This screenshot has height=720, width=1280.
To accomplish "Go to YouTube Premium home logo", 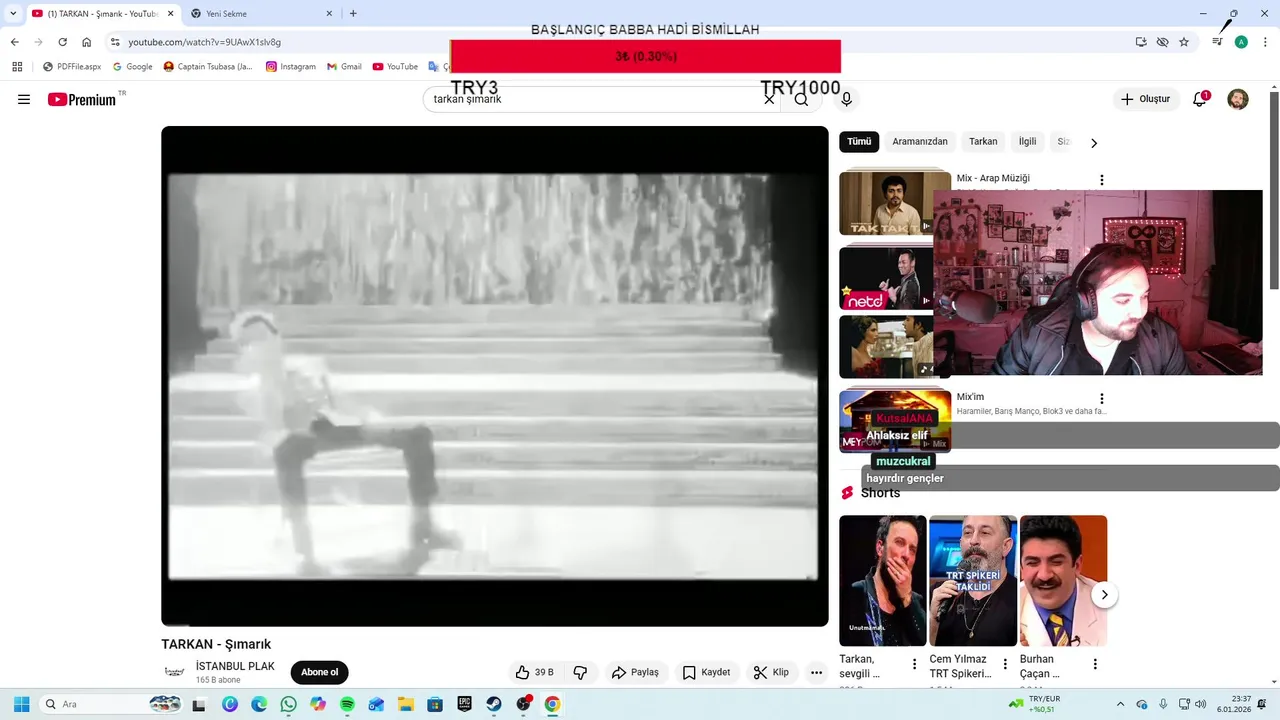I will tap(82, 99).
